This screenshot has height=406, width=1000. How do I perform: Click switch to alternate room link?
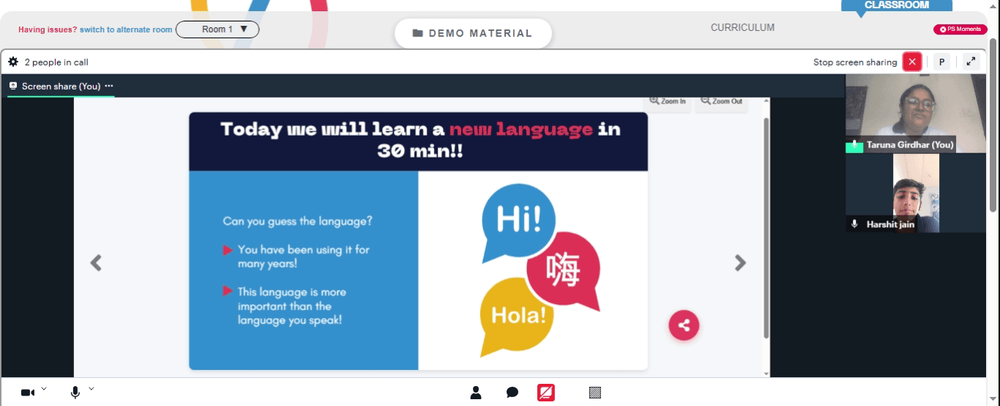coord(126,29)
